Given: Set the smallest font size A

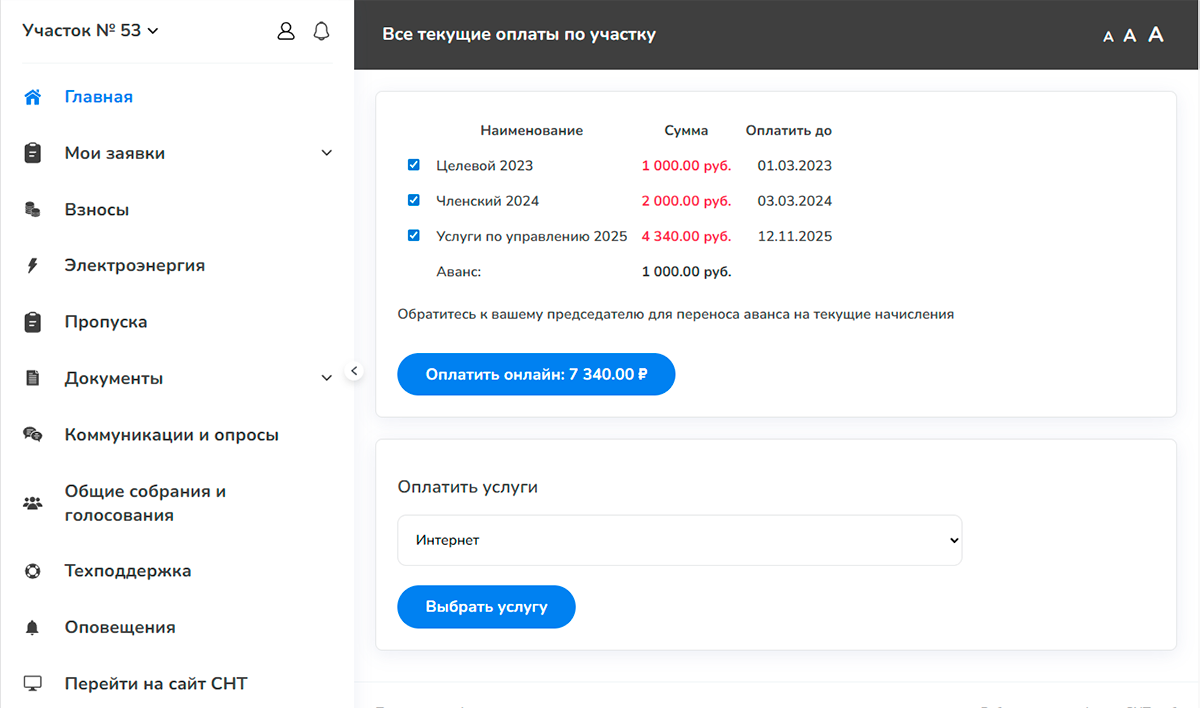Looking at the screenshot, I should (1108, 37).
